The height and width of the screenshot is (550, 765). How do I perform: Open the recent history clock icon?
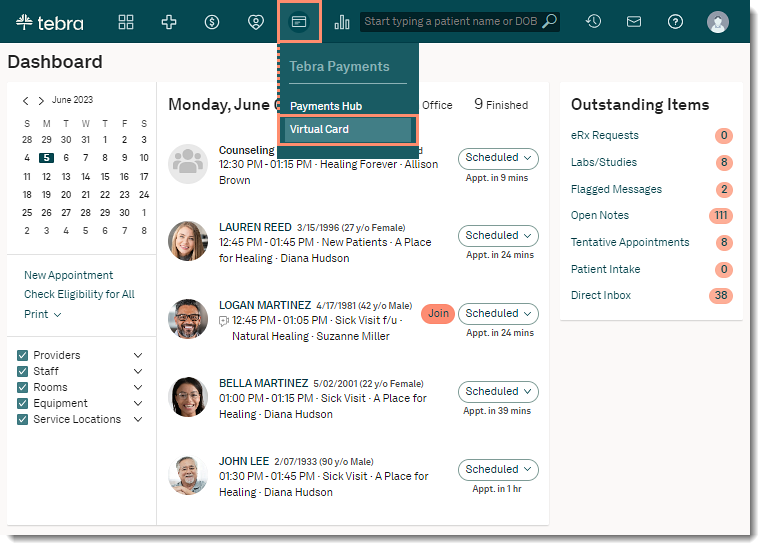593,21
